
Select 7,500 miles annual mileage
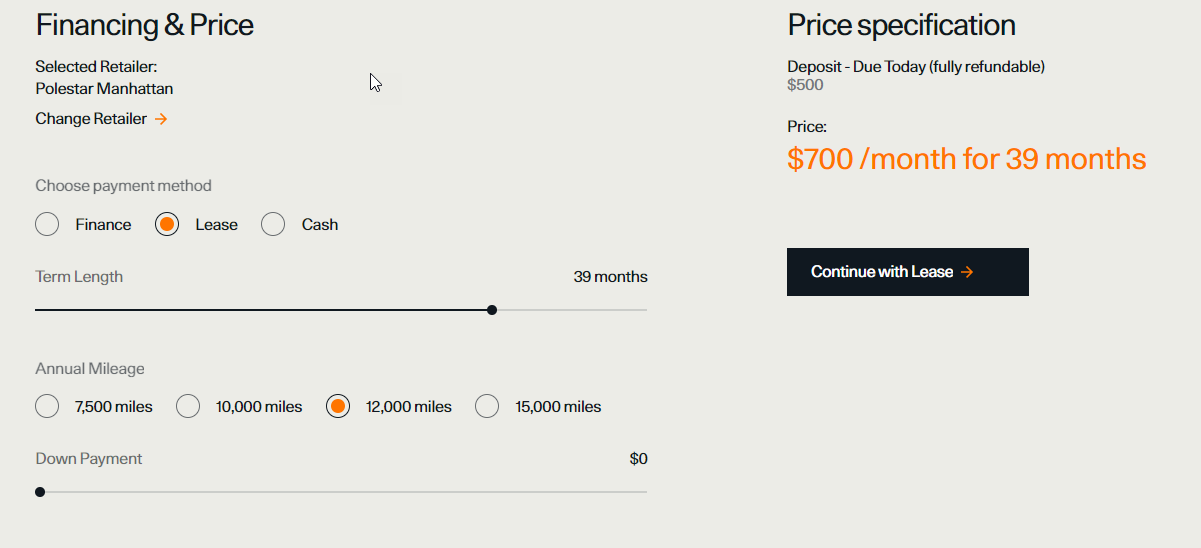tap(47, 406)
